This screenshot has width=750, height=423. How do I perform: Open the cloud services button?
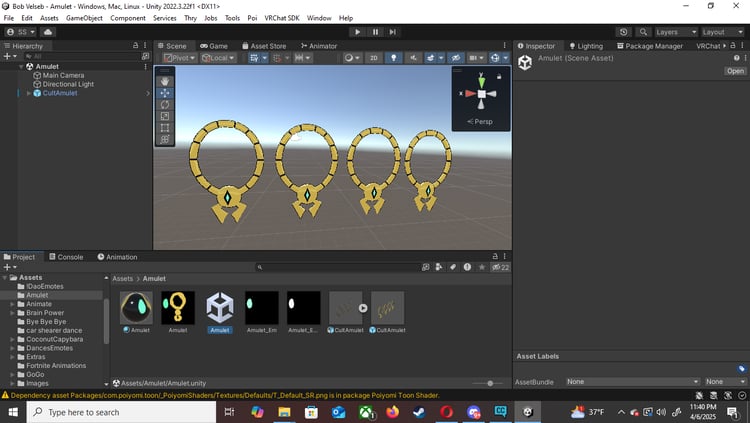click(48, 32)
